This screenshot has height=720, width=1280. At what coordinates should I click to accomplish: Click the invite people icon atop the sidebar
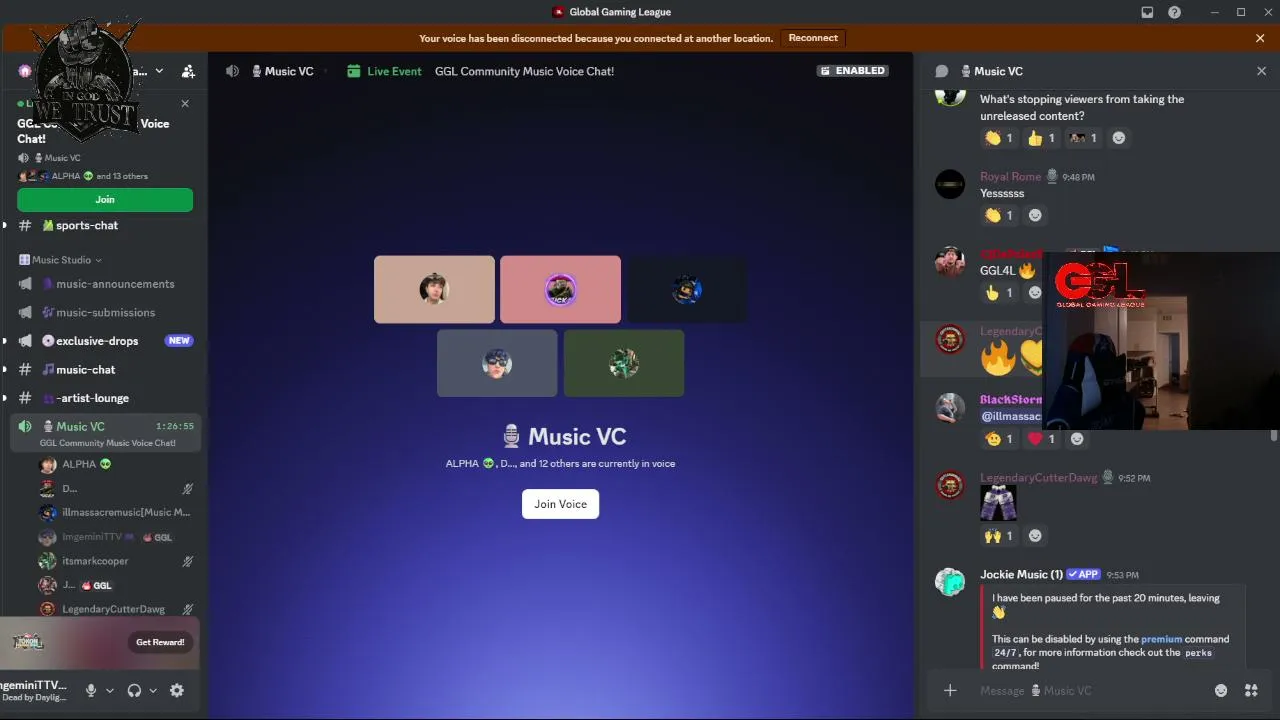pos(188,71)
